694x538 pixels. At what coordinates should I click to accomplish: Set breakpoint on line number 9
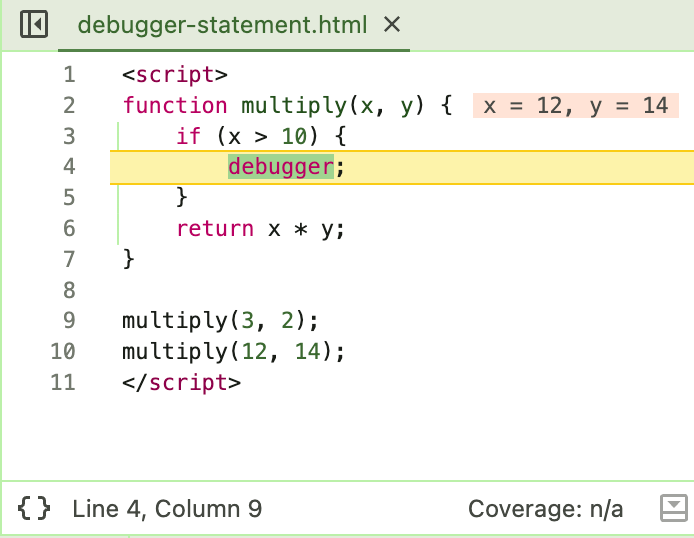pos(69,321)
